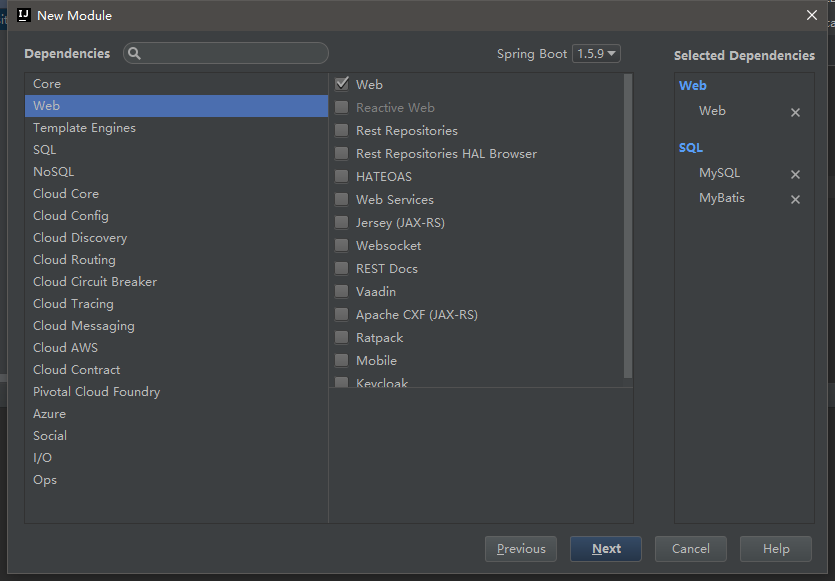Viewport: 835px width, 581px height.
Task: Enable the Mobile checkbox
Action: [x=342, y=361]
